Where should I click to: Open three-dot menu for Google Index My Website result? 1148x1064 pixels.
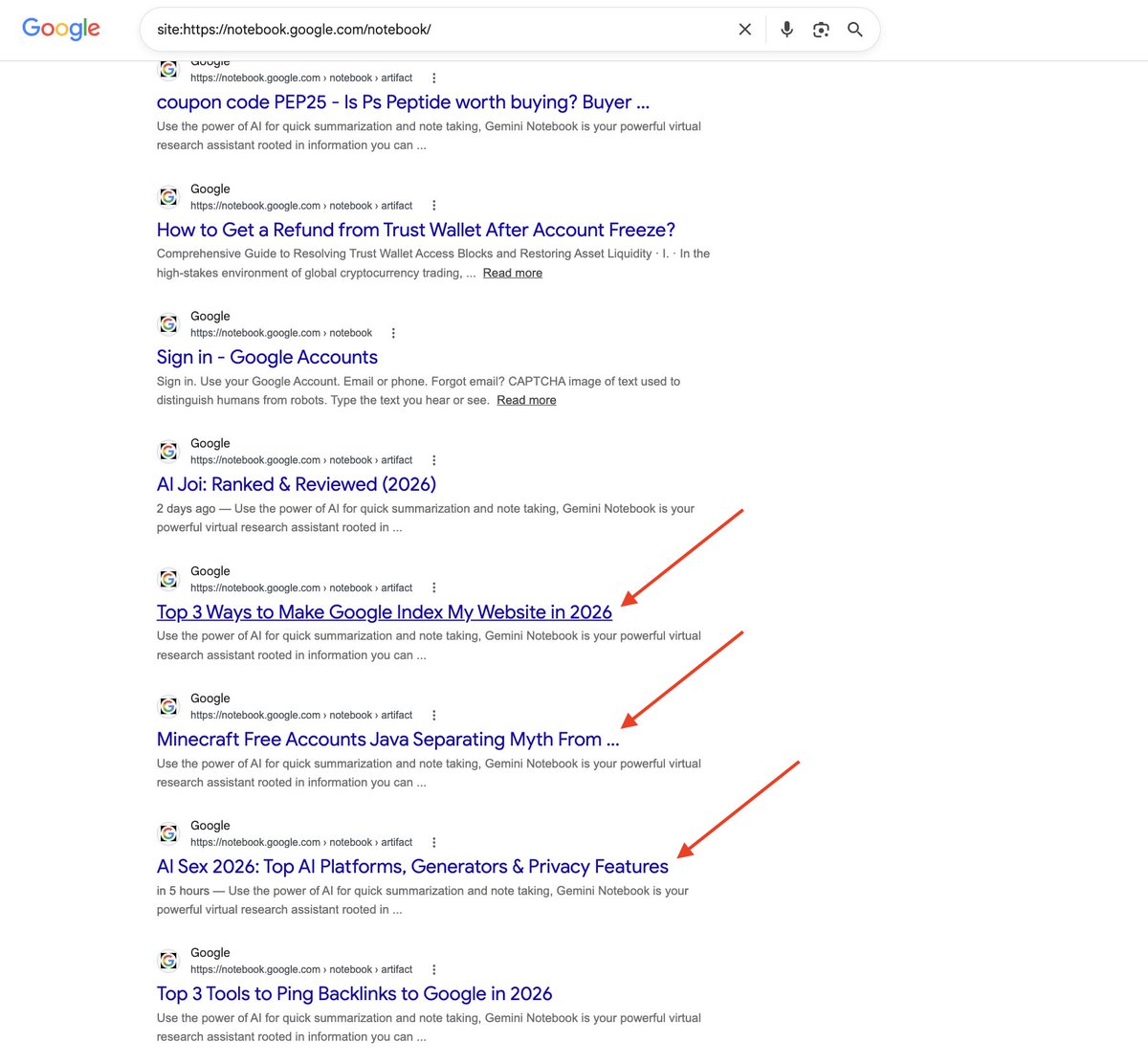434,587
